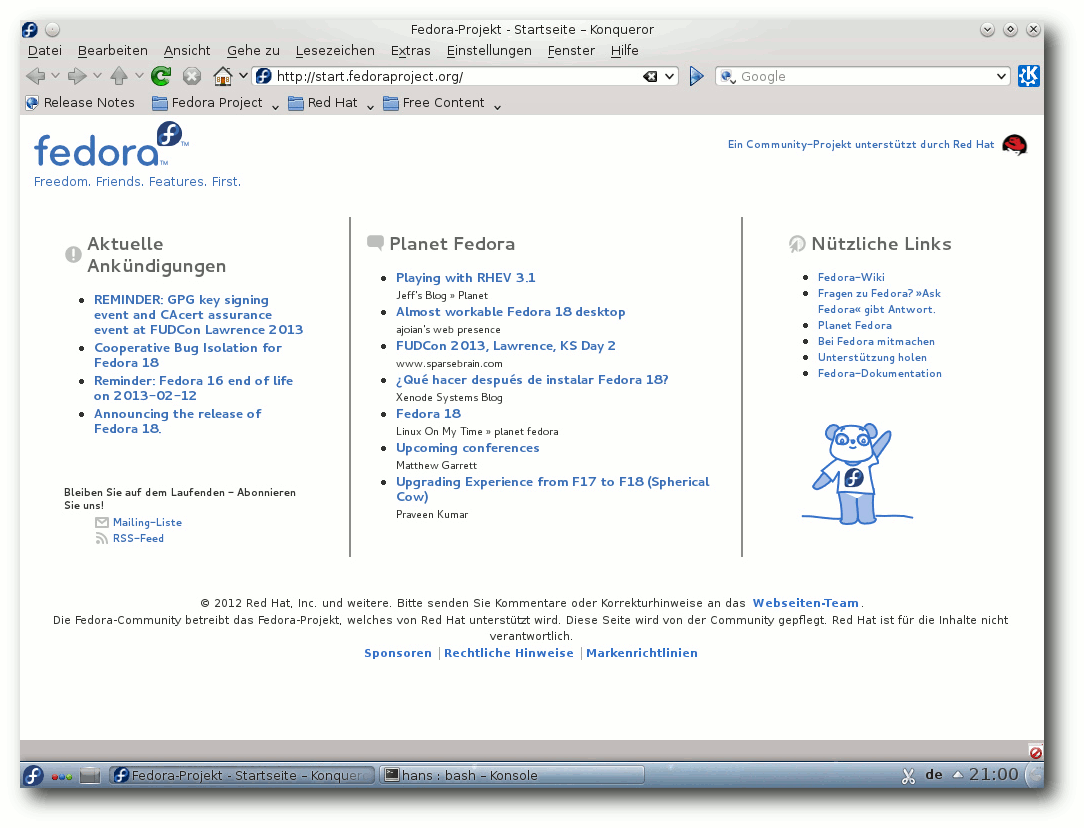Click the search engine icon in the Google box
The width and height of the screenshot is (1084, 828).
click(727, 77)
